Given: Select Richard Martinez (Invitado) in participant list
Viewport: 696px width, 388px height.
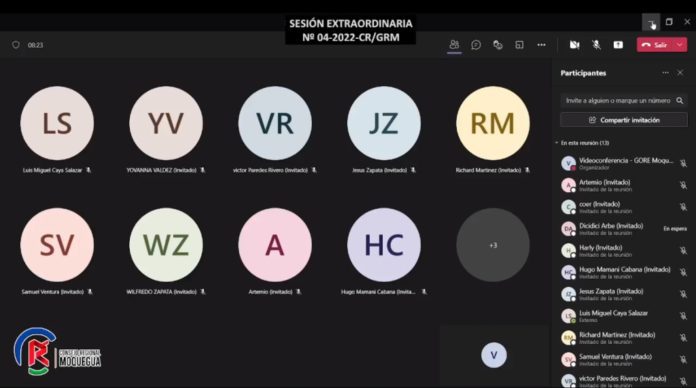Looking at the screenshot, I should [623, 337].
